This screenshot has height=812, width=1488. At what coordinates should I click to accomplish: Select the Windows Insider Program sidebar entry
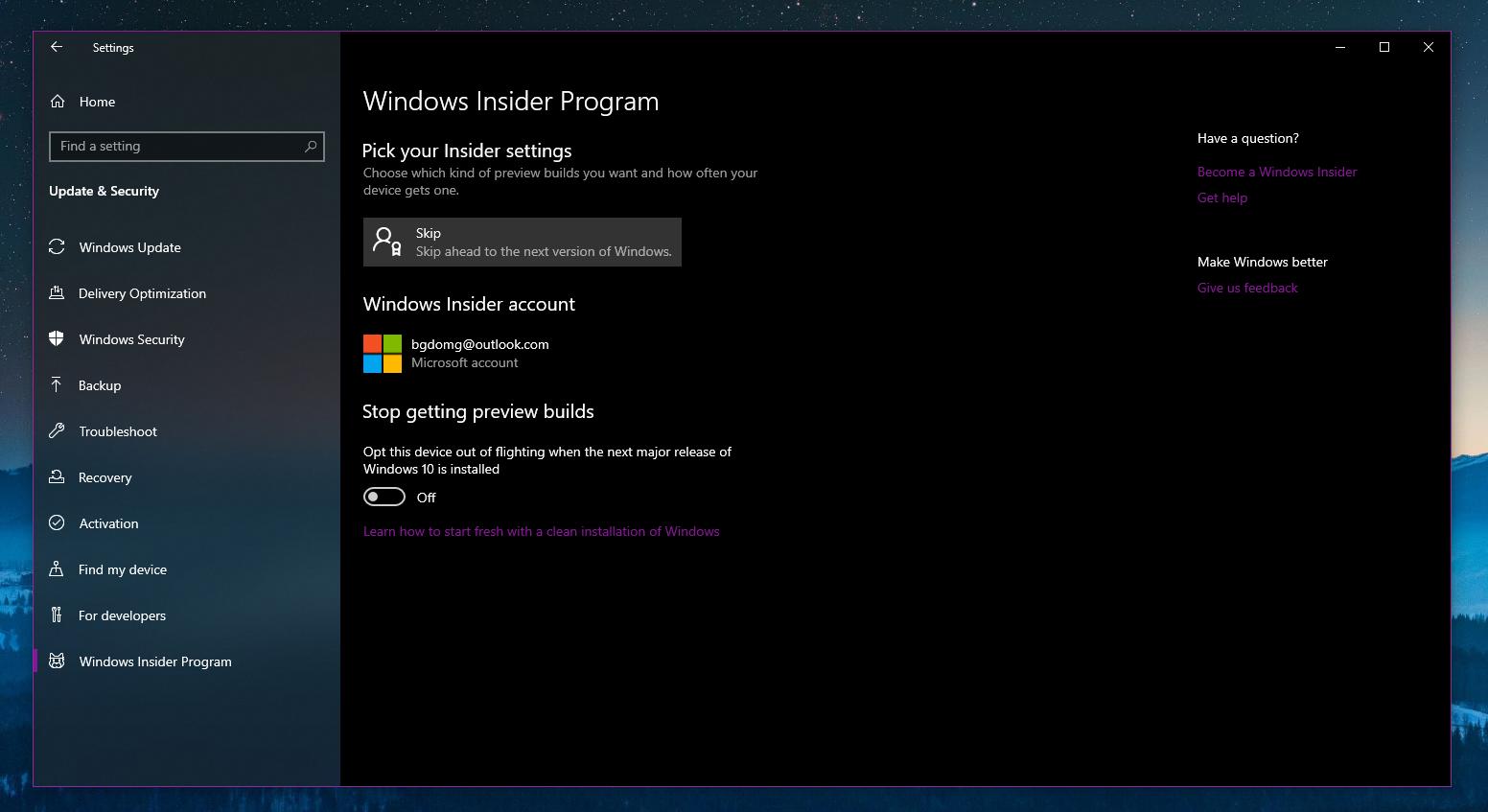pyautogui.click(x=154, y=661)
